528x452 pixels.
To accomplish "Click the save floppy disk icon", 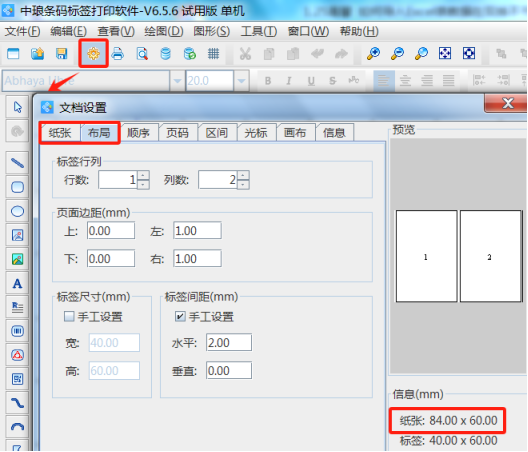I will pyautogui.click(x=61, y=54).
